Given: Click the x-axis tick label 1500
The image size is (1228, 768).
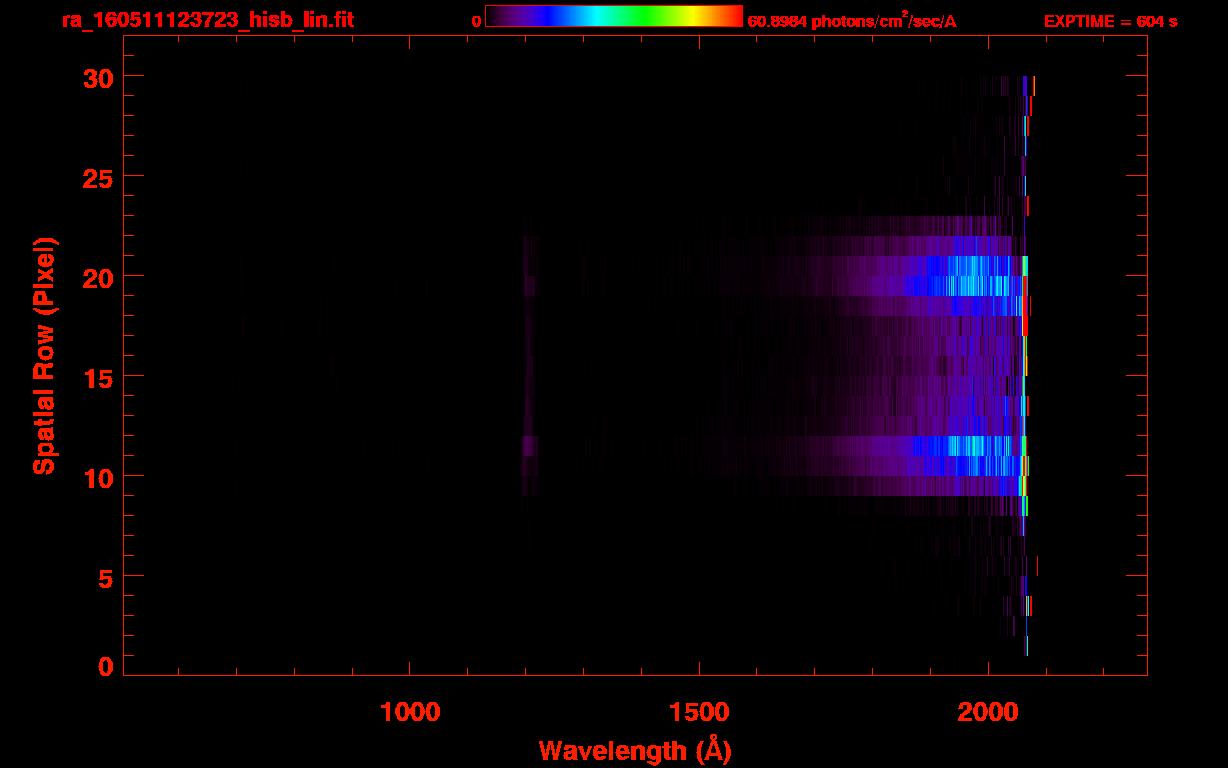Looking at the screenshot, I should (x=699, y=712).
